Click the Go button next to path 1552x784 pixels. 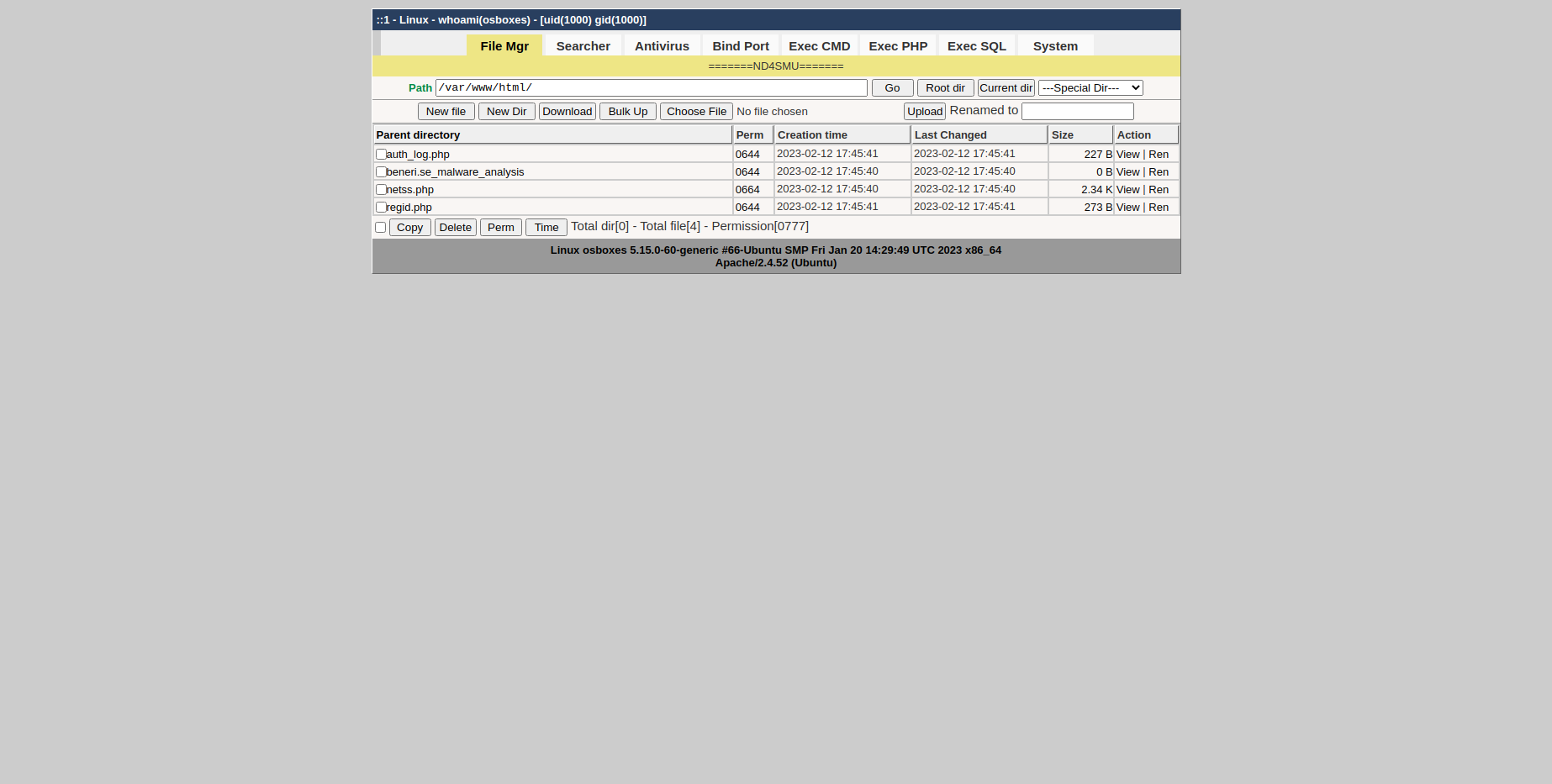click(x=892, y=88)
